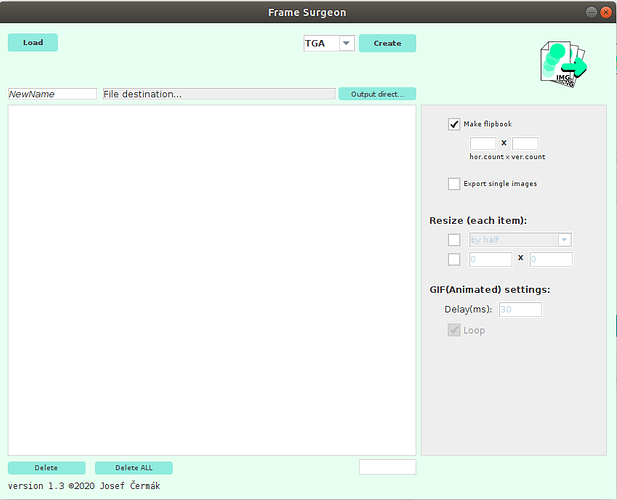The width and height of the screenshot is (617, 500).
Task: Click the empty field beside Delete ALL
Action: [x=387, y=467]
